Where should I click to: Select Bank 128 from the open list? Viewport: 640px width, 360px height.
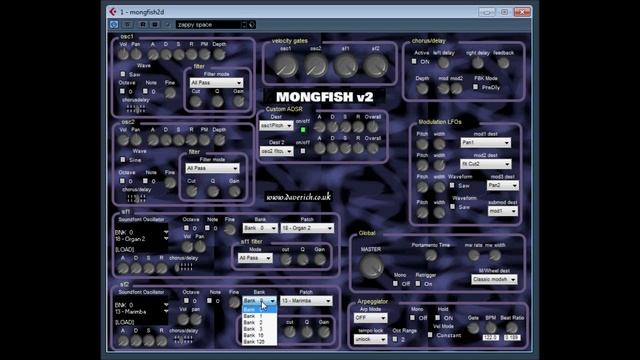[259, 342]
